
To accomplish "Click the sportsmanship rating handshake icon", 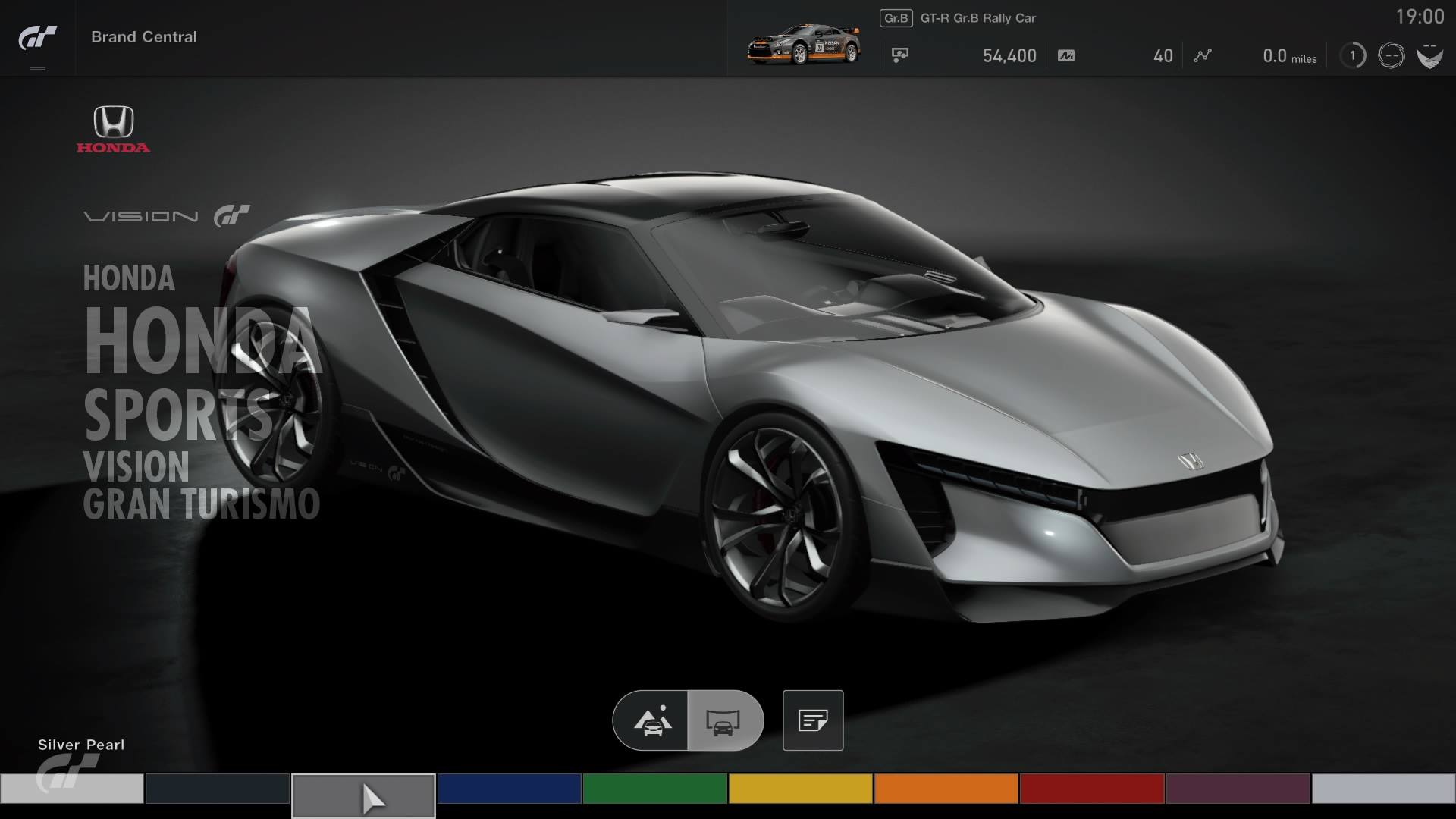I will pyautogui.click(x=1429, y=55).
